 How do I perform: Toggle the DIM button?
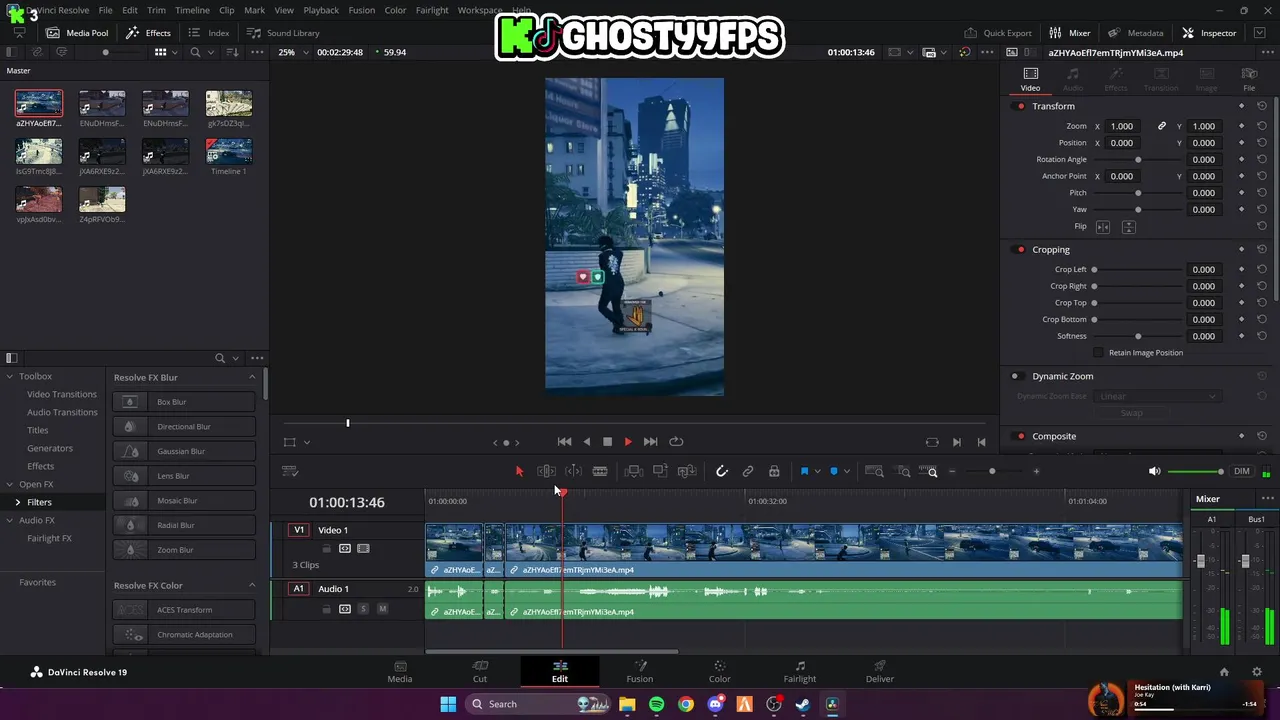[1242, 471]
